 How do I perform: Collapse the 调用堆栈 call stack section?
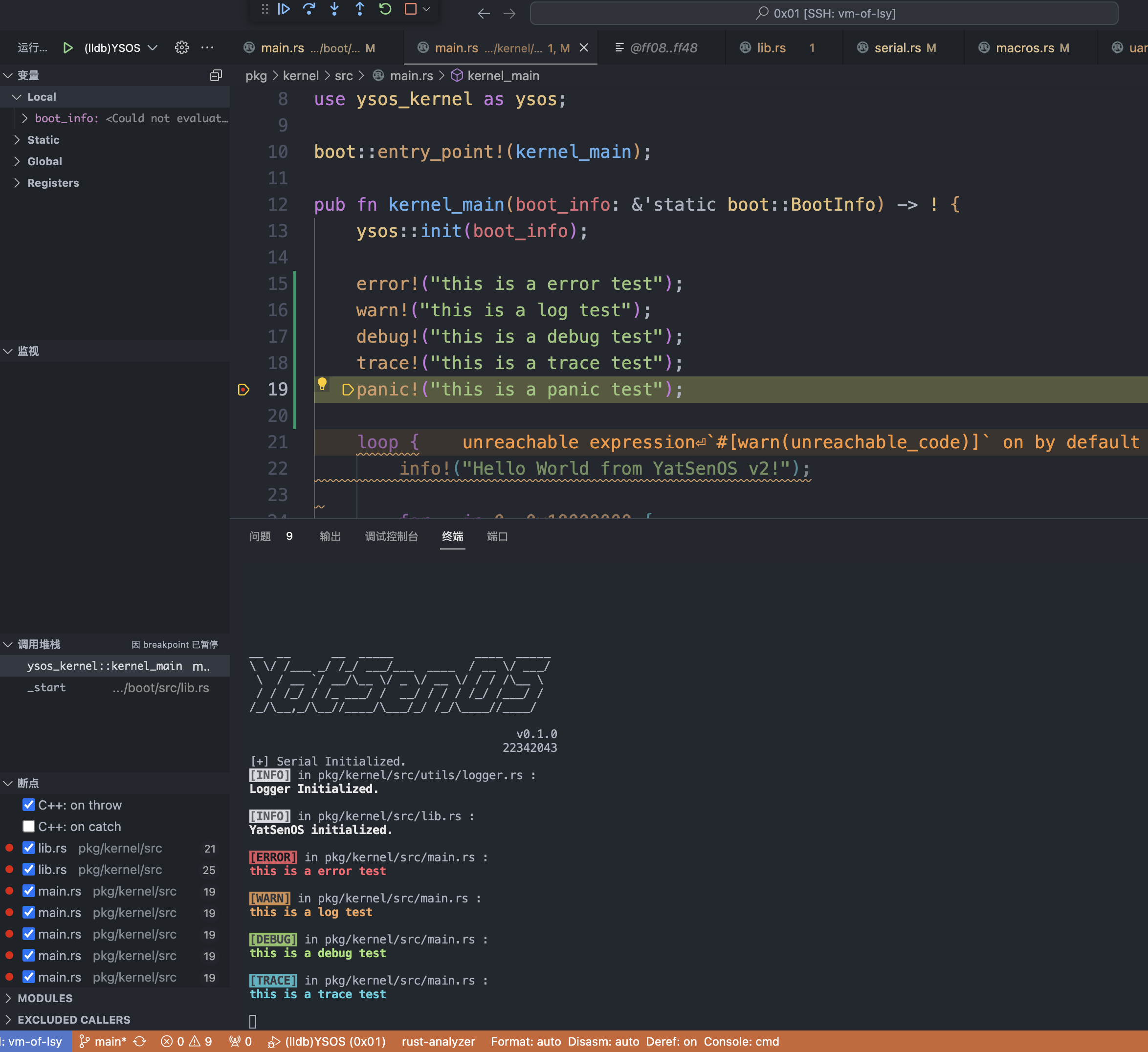coord(8,644)
